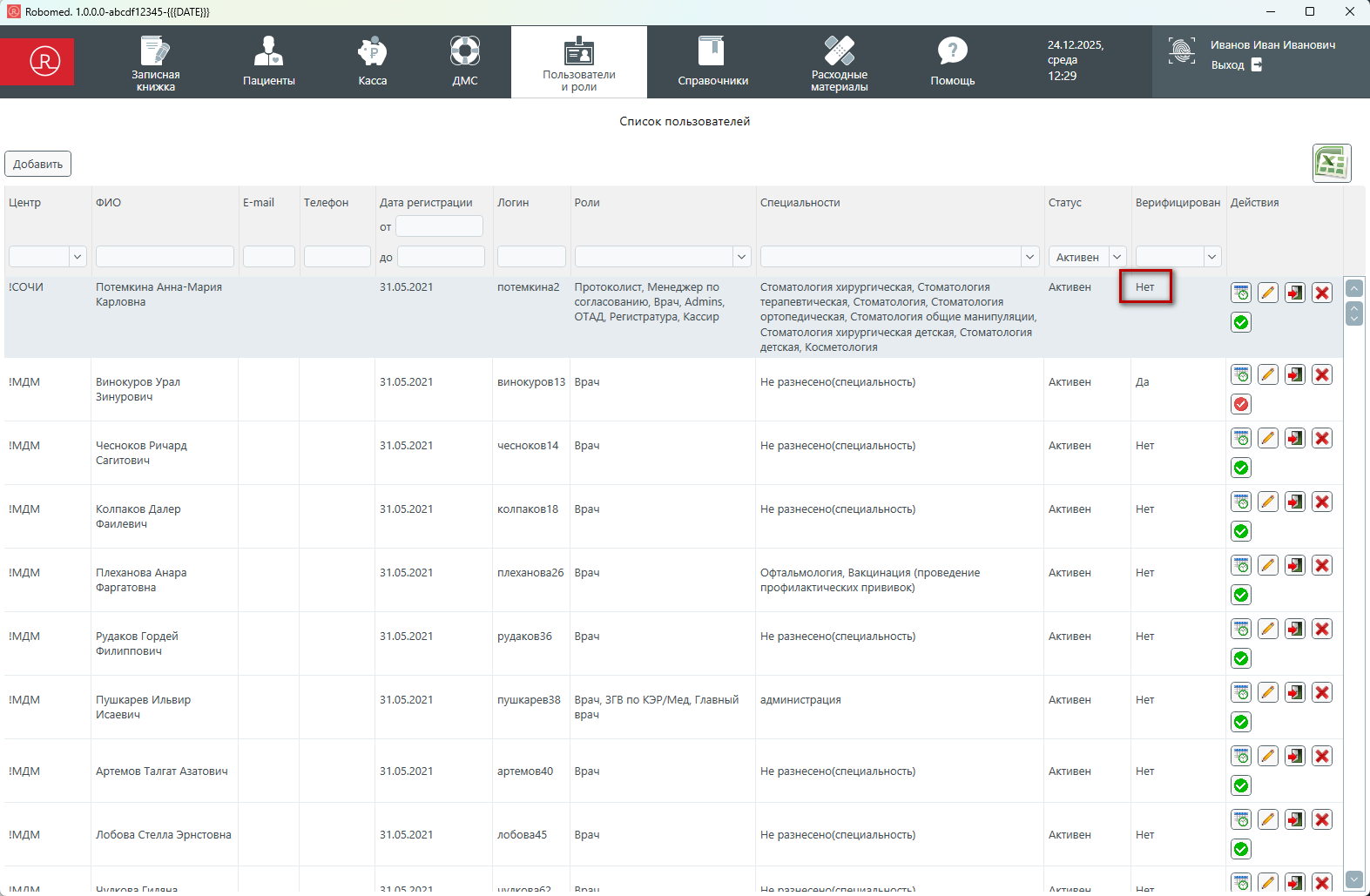The image size is (1370, 896).
Task: Delete user Винокуров with red X
Action: (1322, 374)
